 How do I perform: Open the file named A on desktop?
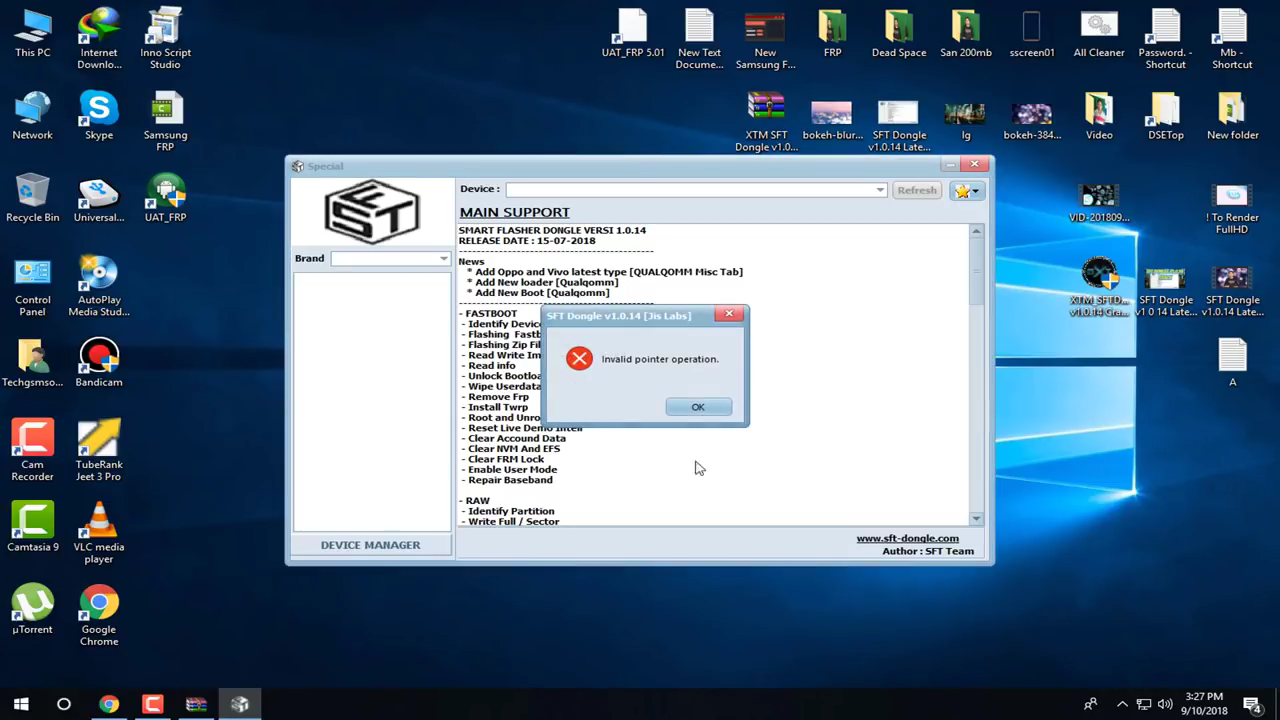click(1232, 363)
